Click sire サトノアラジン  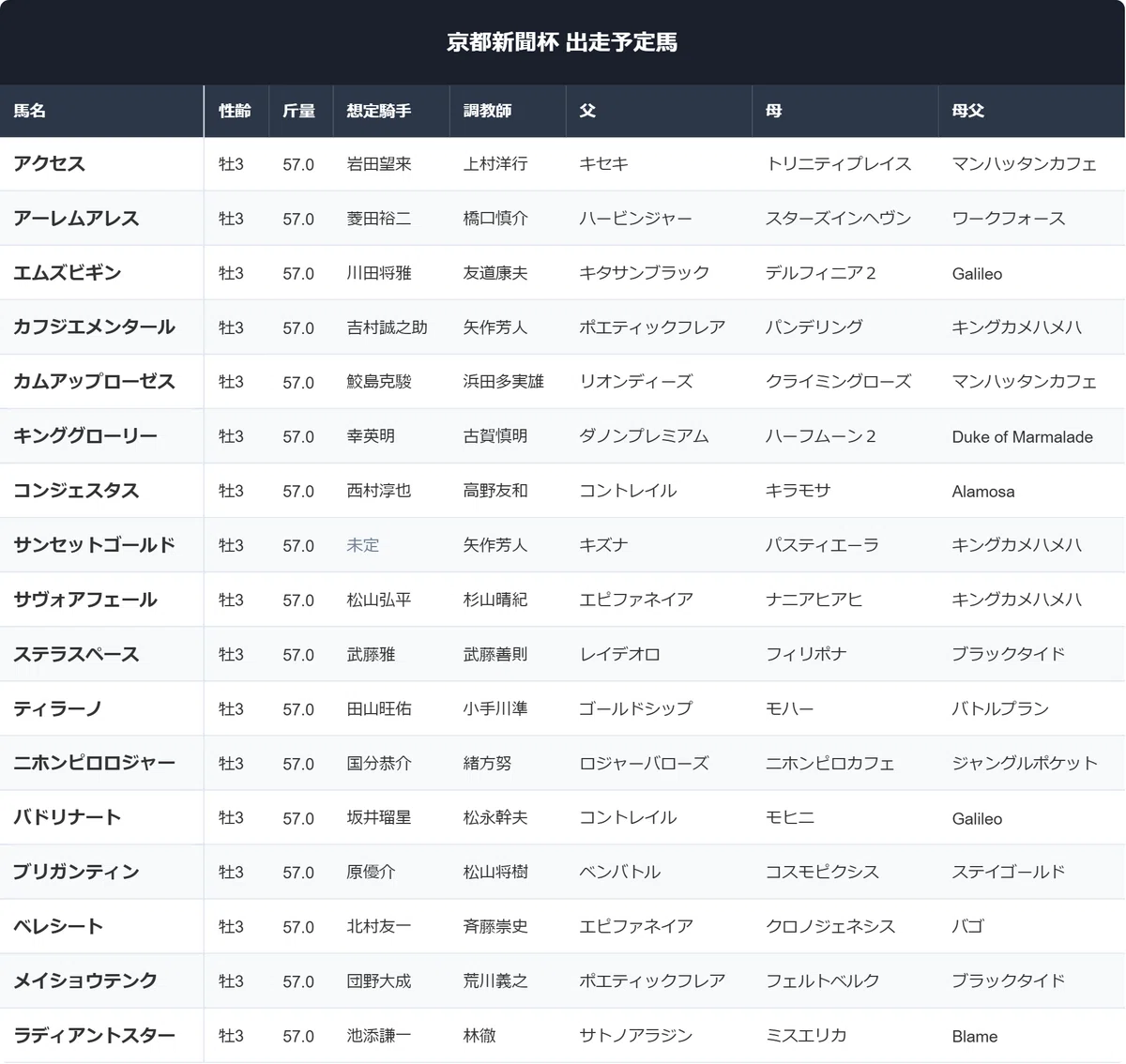636,1035
